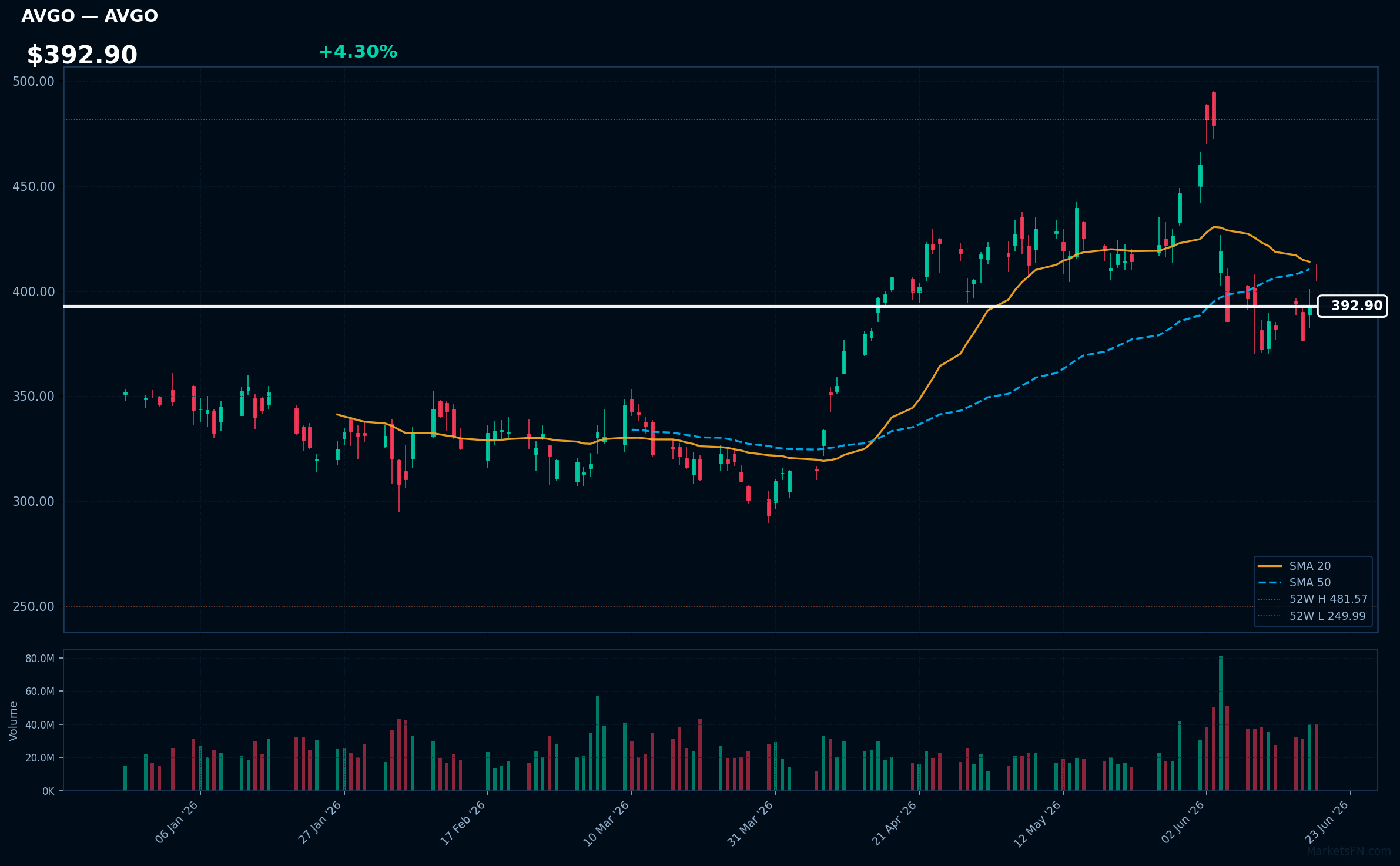
Task: Select the 27 Jan '26 date label
Action: click(x=320, y=823)
